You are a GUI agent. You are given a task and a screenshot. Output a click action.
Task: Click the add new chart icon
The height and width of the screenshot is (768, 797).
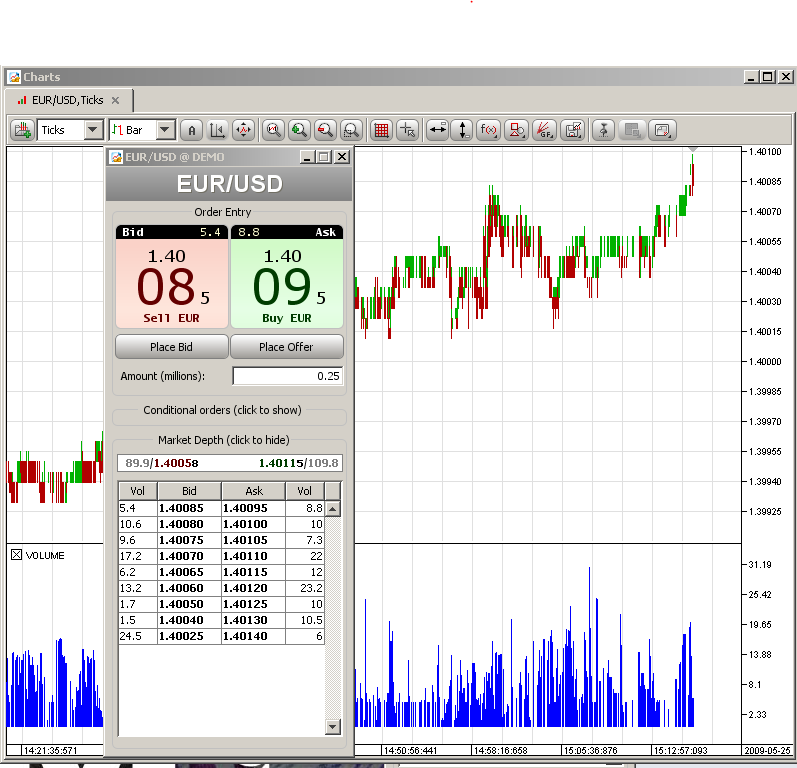click(x=22, y=130)
